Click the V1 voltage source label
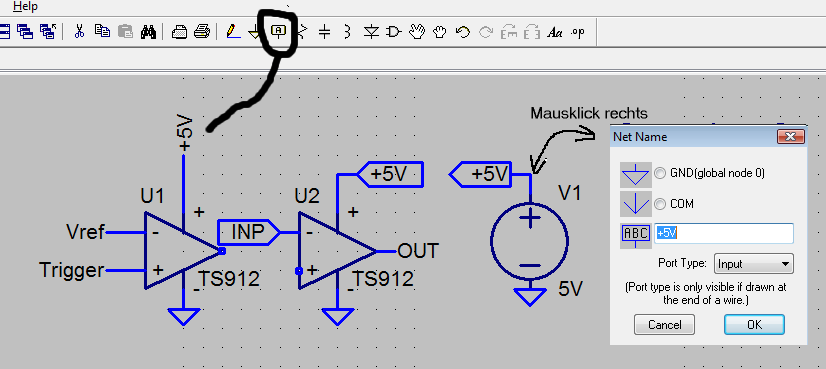Screen dimensions: 826x369 point(569,193)
